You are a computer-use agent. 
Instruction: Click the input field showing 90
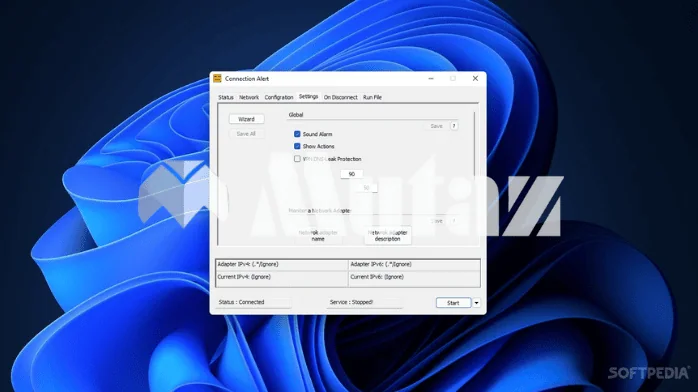point(351,174)
